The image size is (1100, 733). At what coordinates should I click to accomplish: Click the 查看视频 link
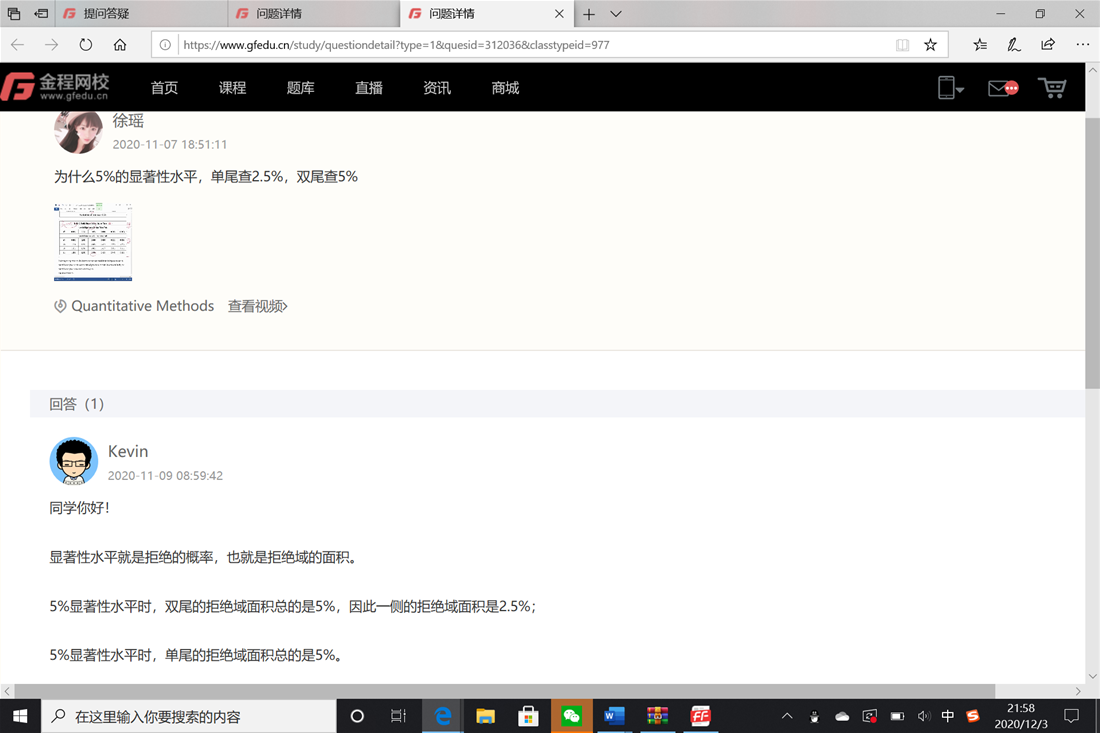[x=257, y=306]
